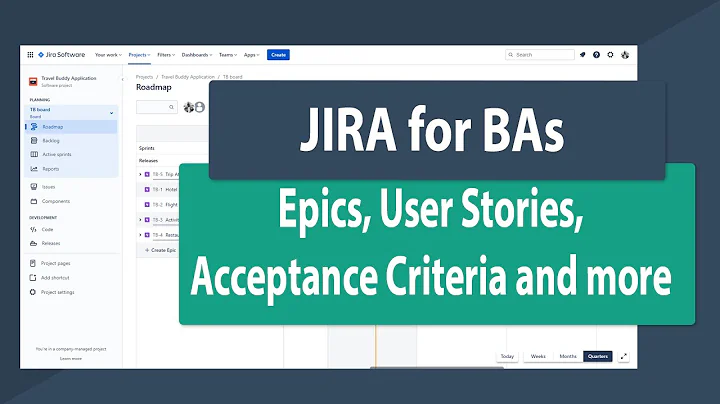
Task: Open the Your work dropdown menu
Action: point(108,55)
